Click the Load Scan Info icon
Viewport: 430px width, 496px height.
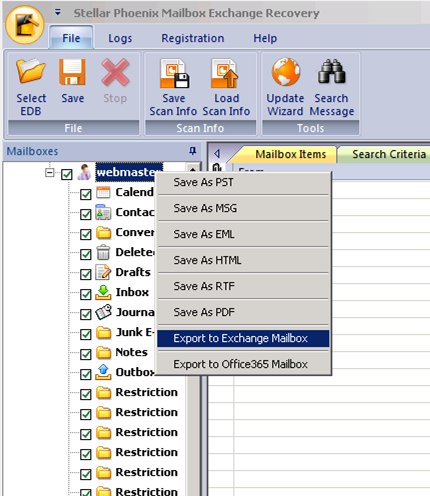pos(225,73)
